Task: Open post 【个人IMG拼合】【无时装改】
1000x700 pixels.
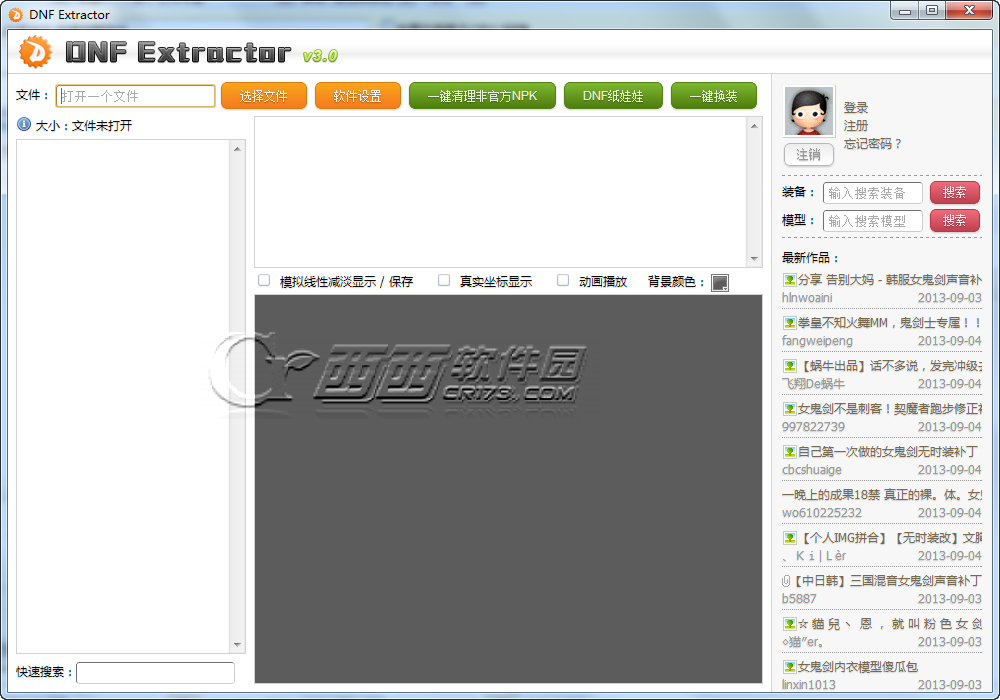Action: coord(890,538)
